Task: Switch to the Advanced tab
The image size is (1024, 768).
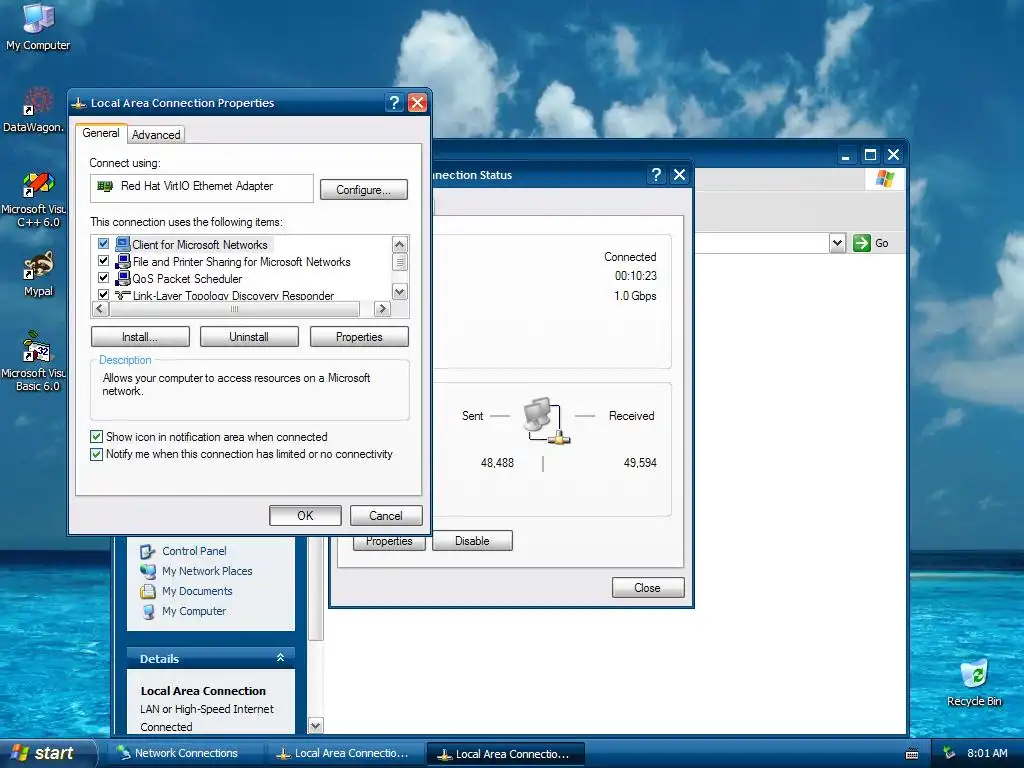Action: point(156,135)
